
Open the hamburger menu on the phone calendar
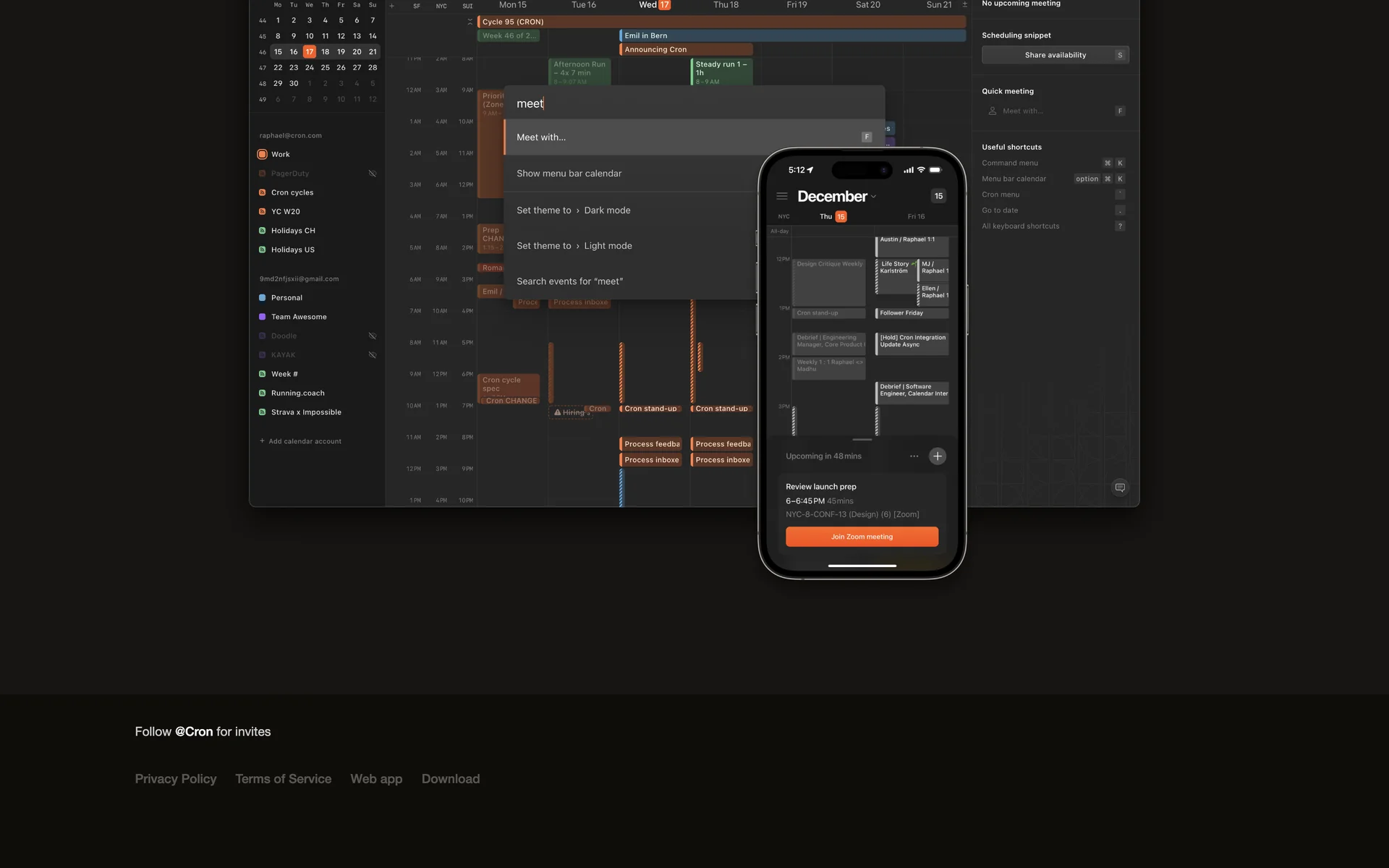(782, 196)
